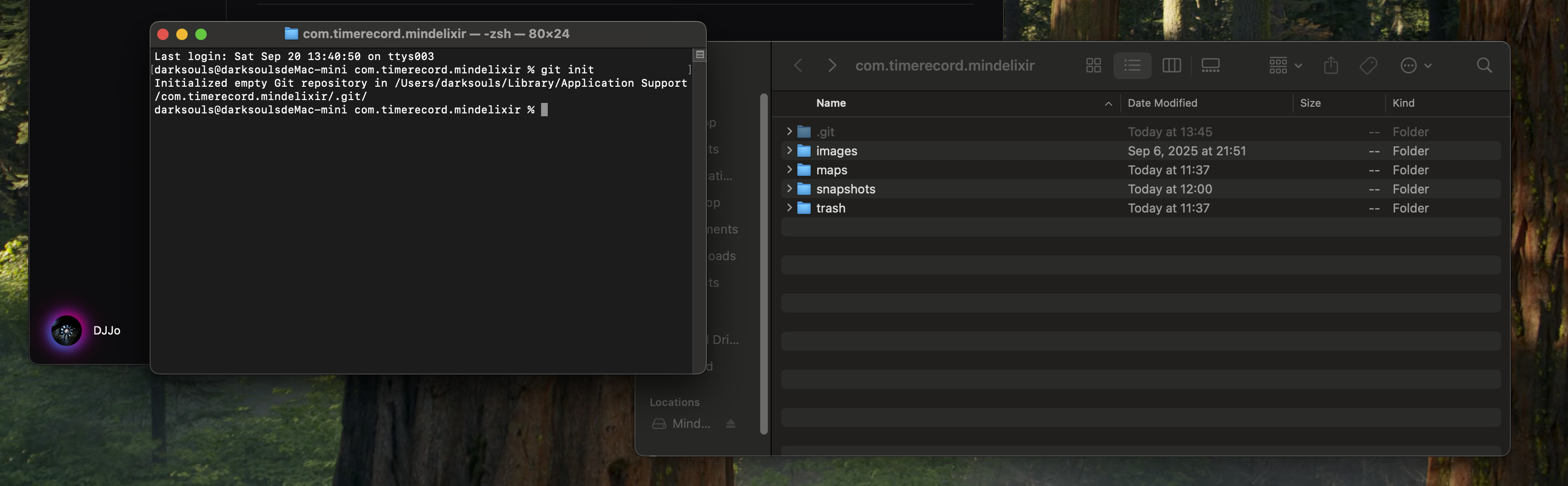Sort by the Name column header
Image resolution: width=1568 pixels, height=486 pixels.
point(830,103)
